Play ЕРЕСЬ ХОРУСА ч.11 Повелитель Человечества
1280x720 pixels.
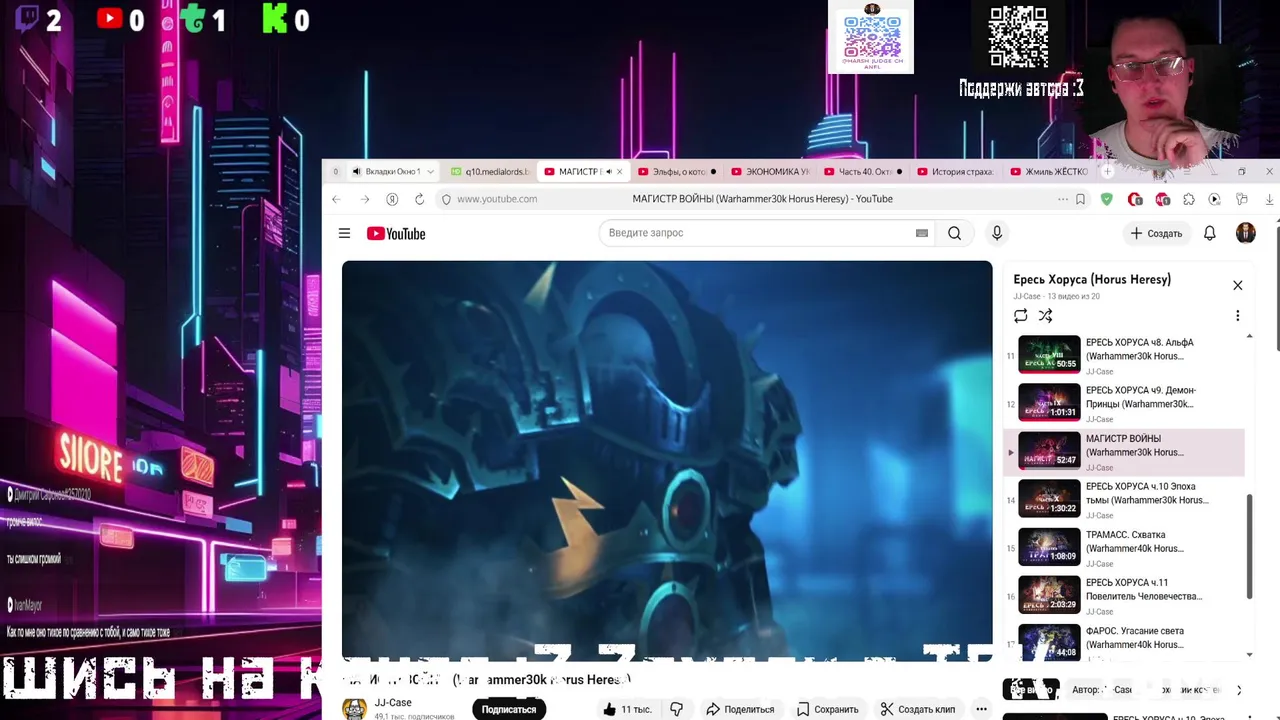pos(1126,595)
